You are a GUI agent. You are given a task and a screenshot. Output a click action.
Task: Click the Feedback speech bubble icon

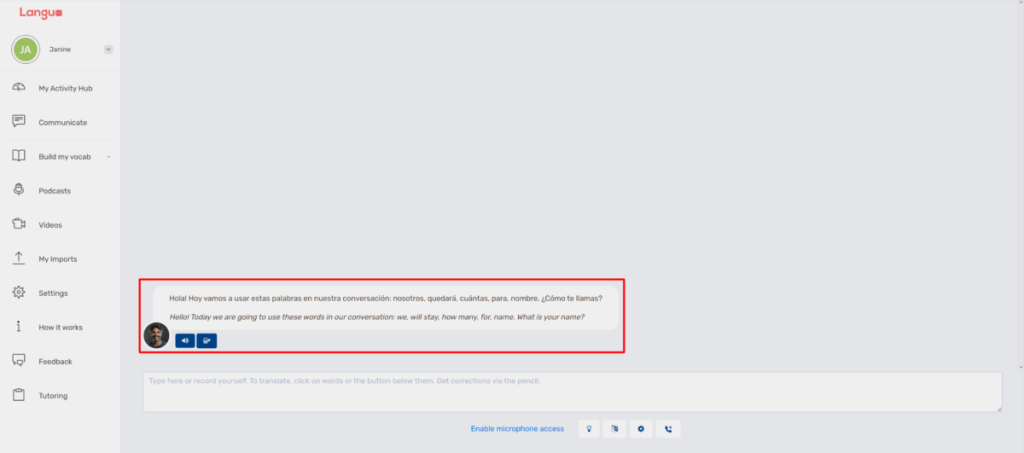19,360
